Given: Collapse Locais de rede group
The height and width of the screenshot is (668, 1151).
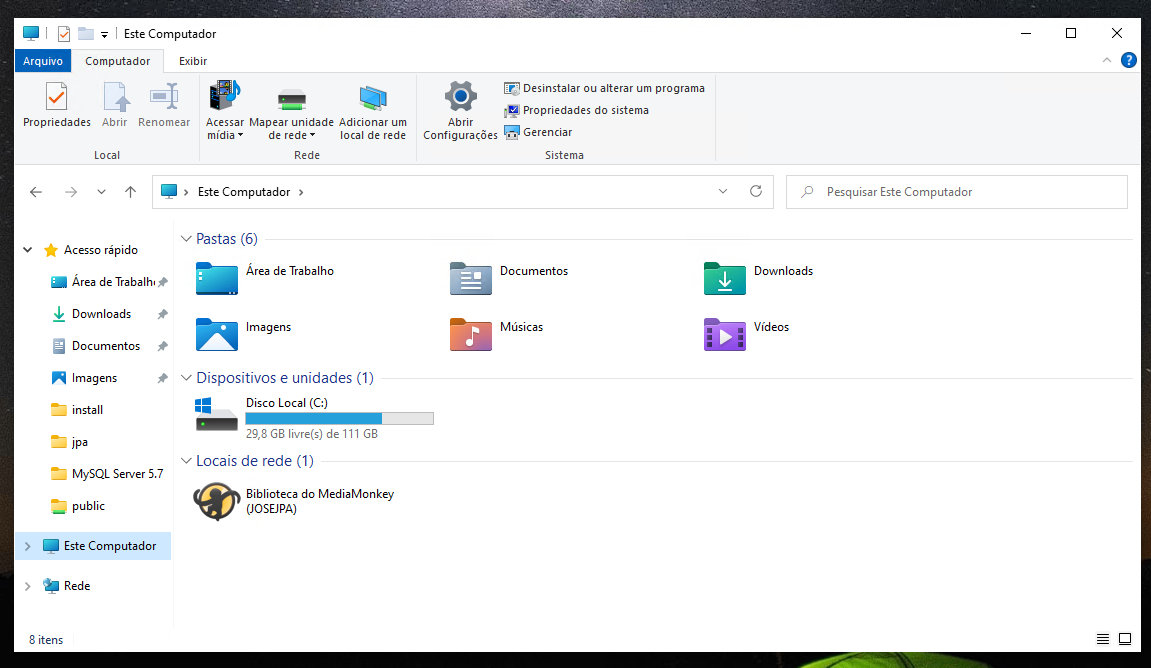Looking at the screenshot, I should point(186,461).
